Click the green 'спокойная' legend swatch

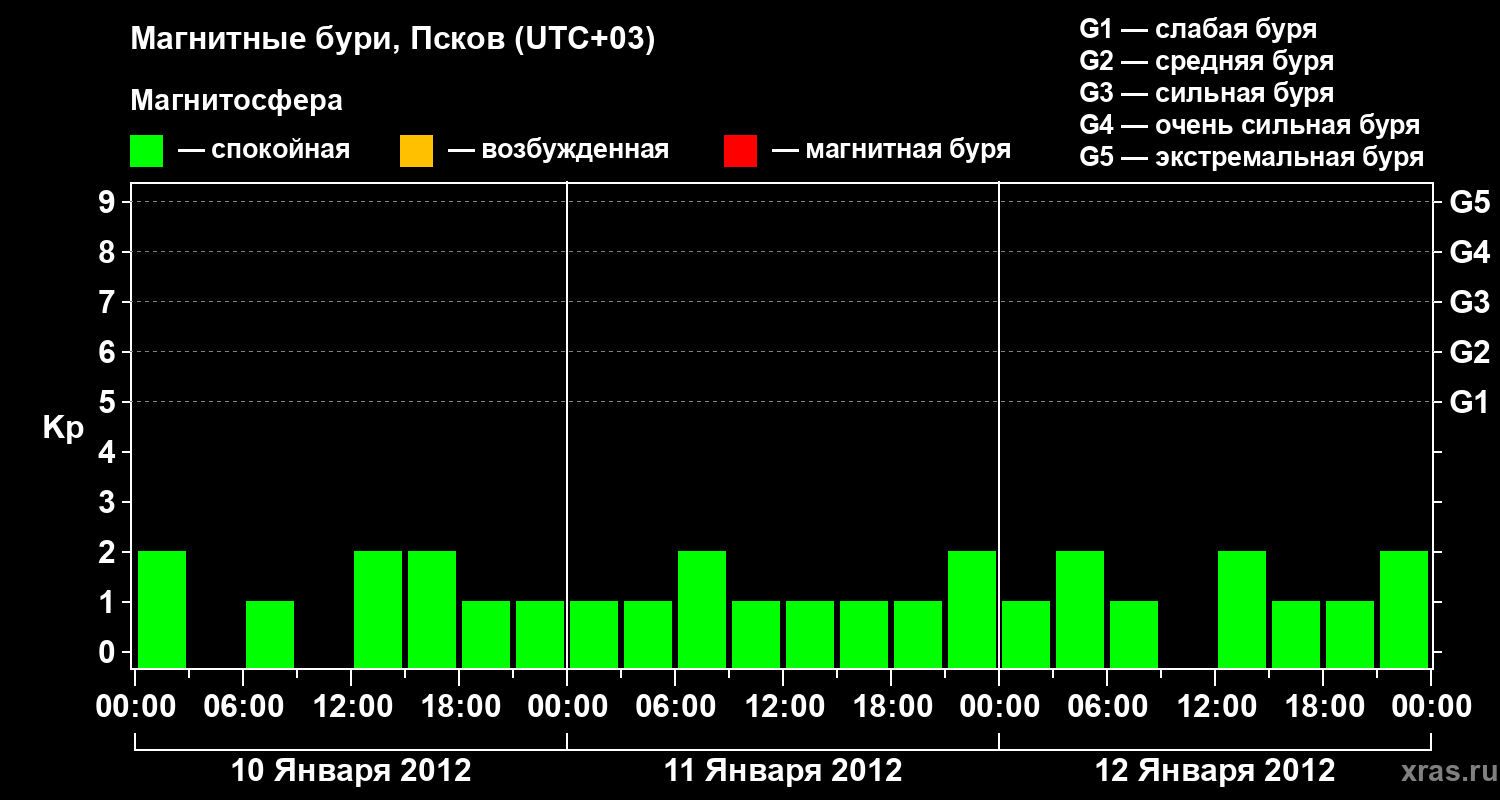pyautogui.click(x=147, y=151)
